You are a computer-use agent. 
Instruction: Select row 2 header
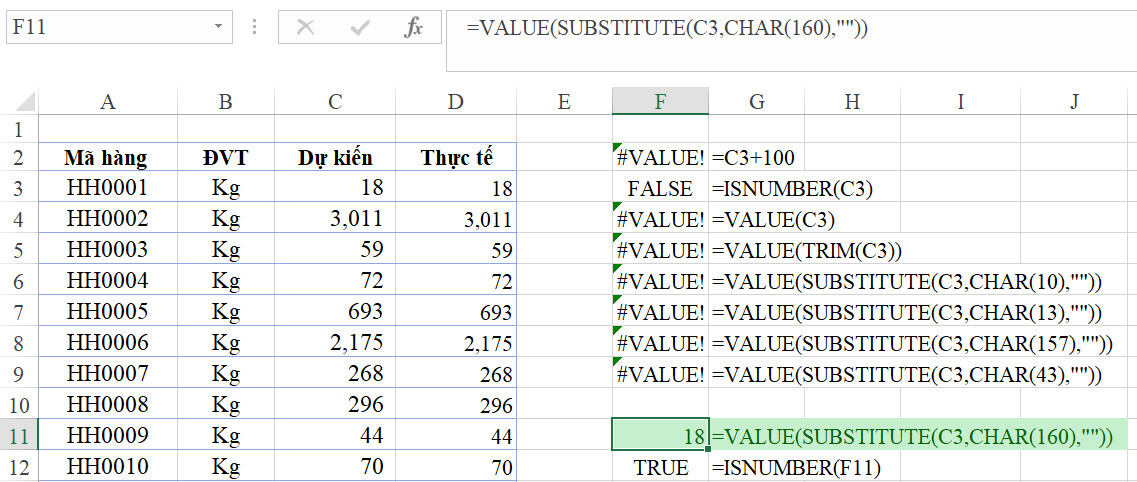(19, 157)
